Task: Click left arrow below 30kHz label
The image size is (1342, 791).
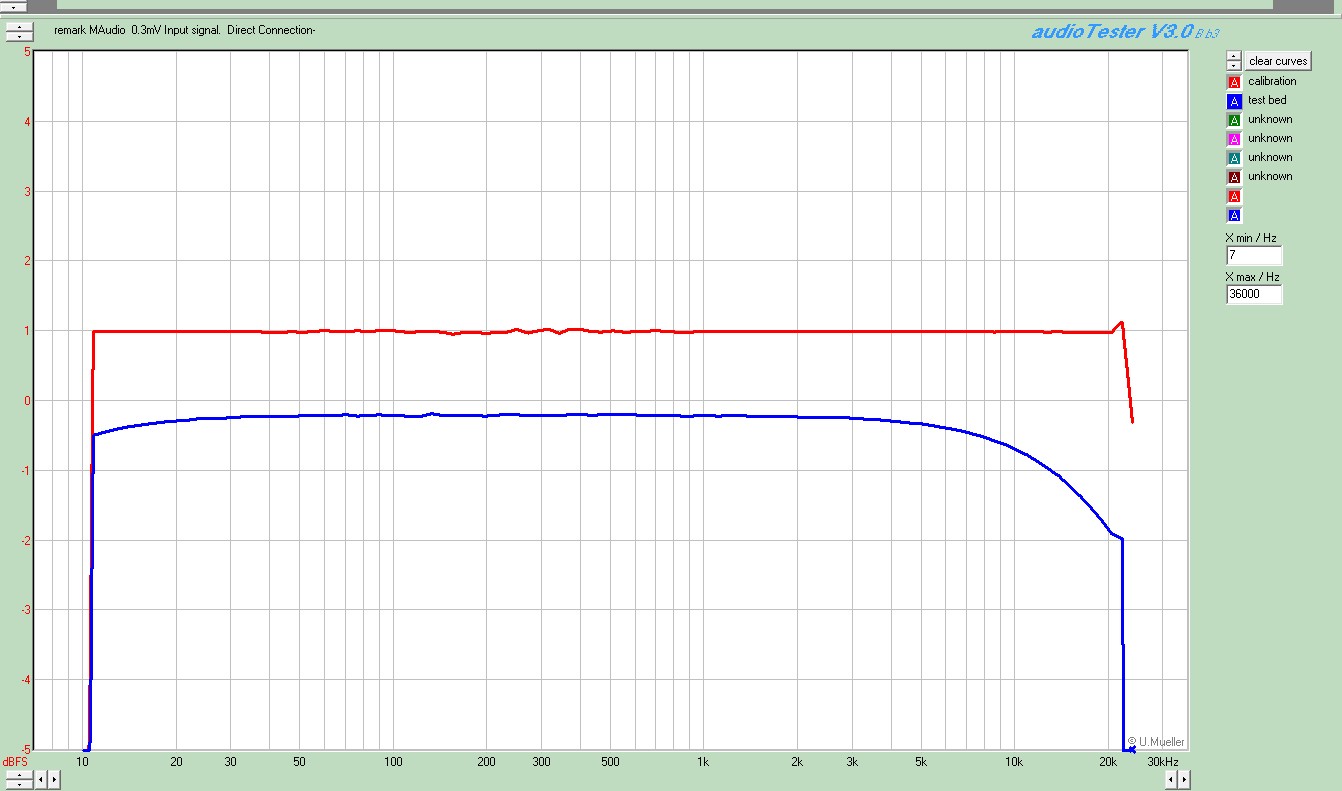Action: coord(1173,780)
